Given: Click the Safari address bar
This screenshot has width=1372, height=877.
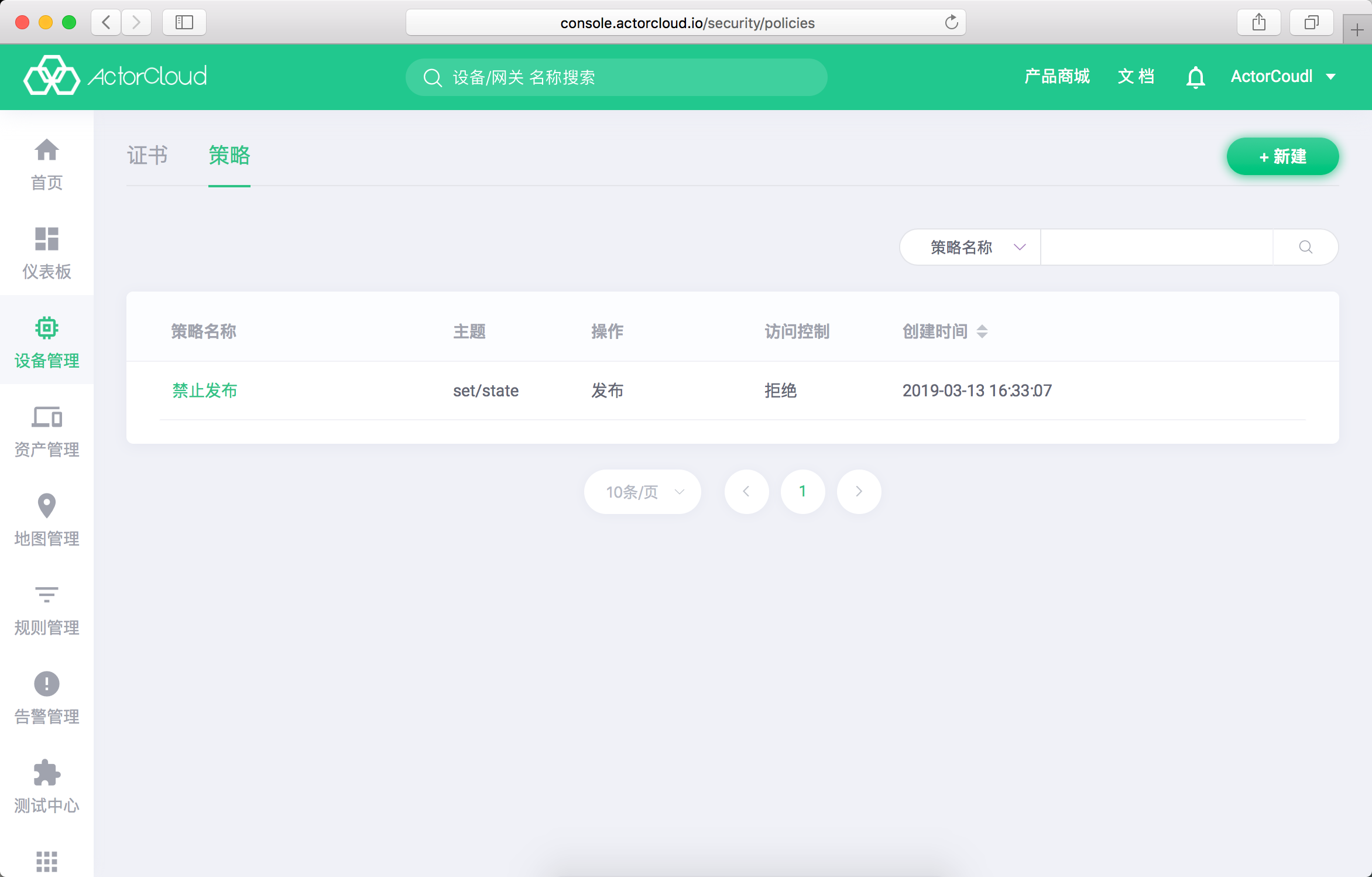Looking at the screenshot, I should pos(685,22).
